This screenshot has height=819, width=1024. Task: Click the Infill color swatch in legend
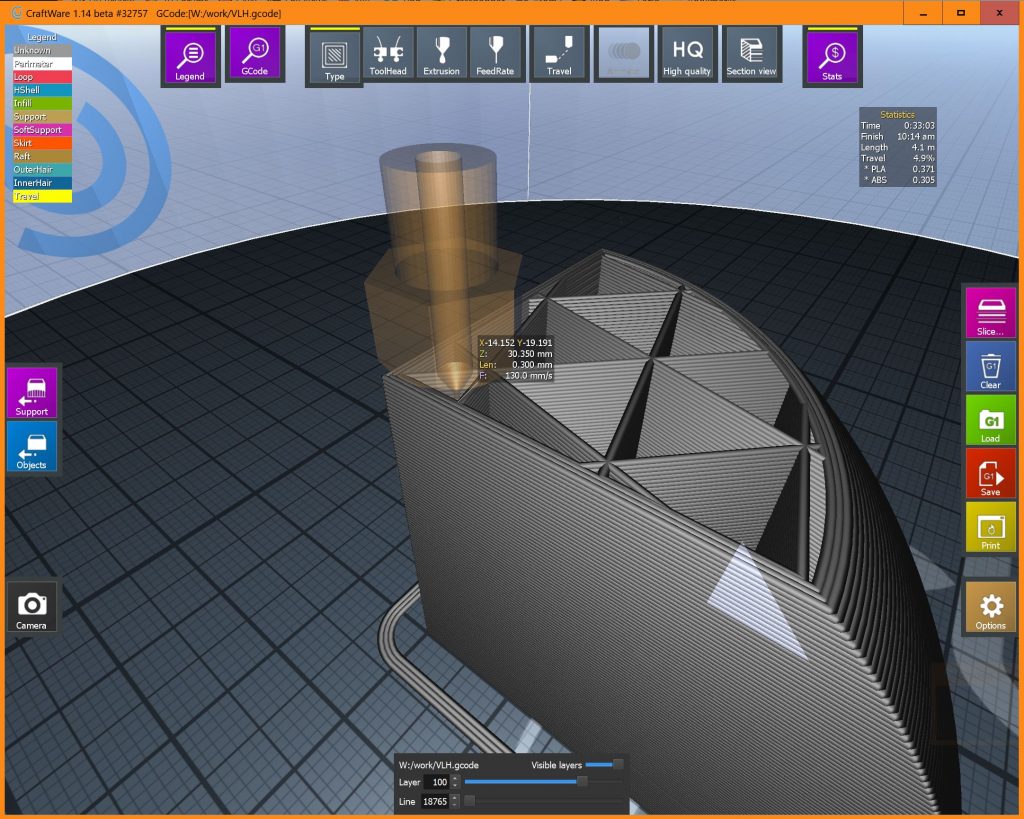42,103
